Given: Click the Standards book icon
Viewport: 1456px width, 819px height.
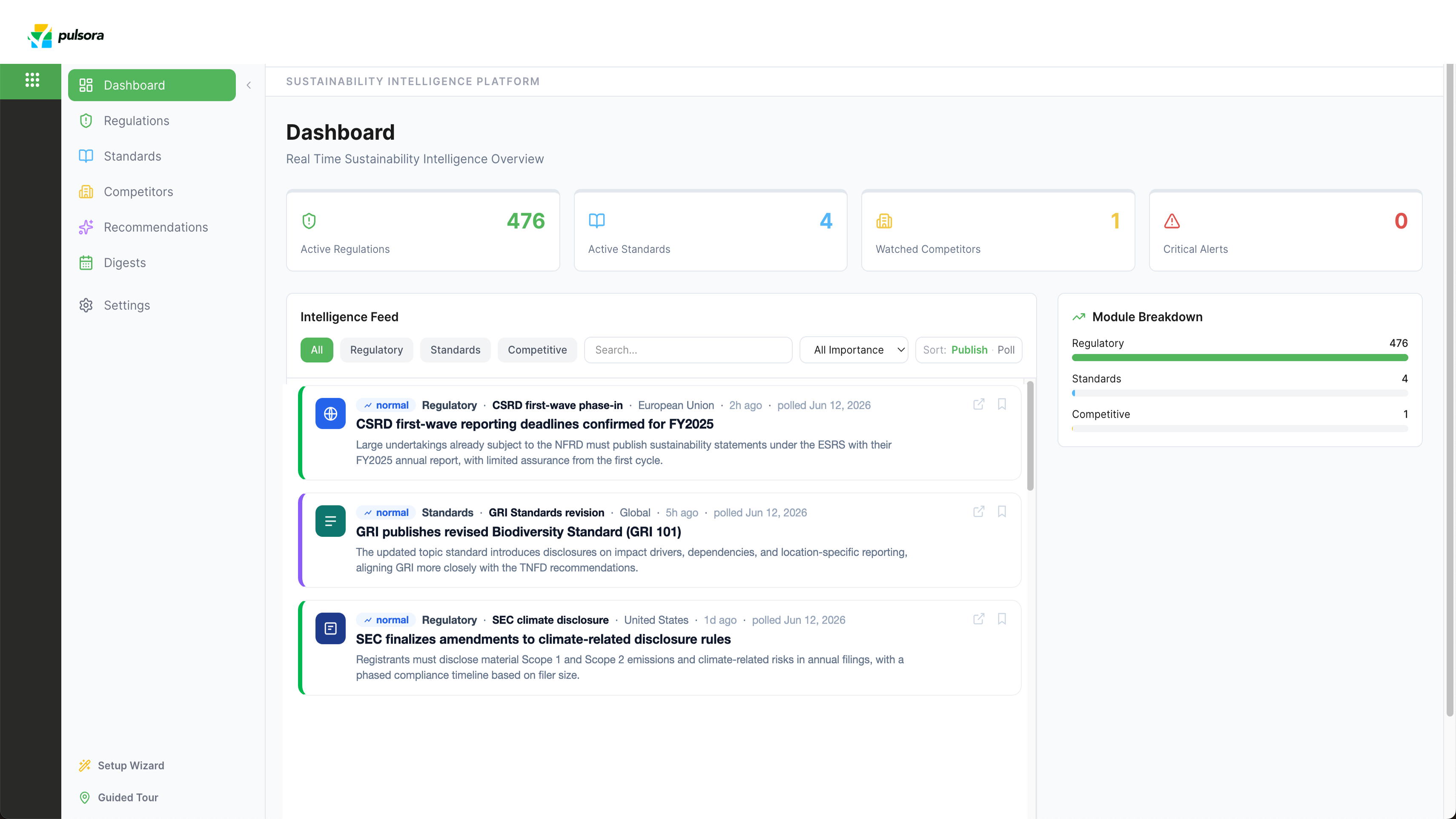Looking at the screenshot, I should tap(86, 156).
